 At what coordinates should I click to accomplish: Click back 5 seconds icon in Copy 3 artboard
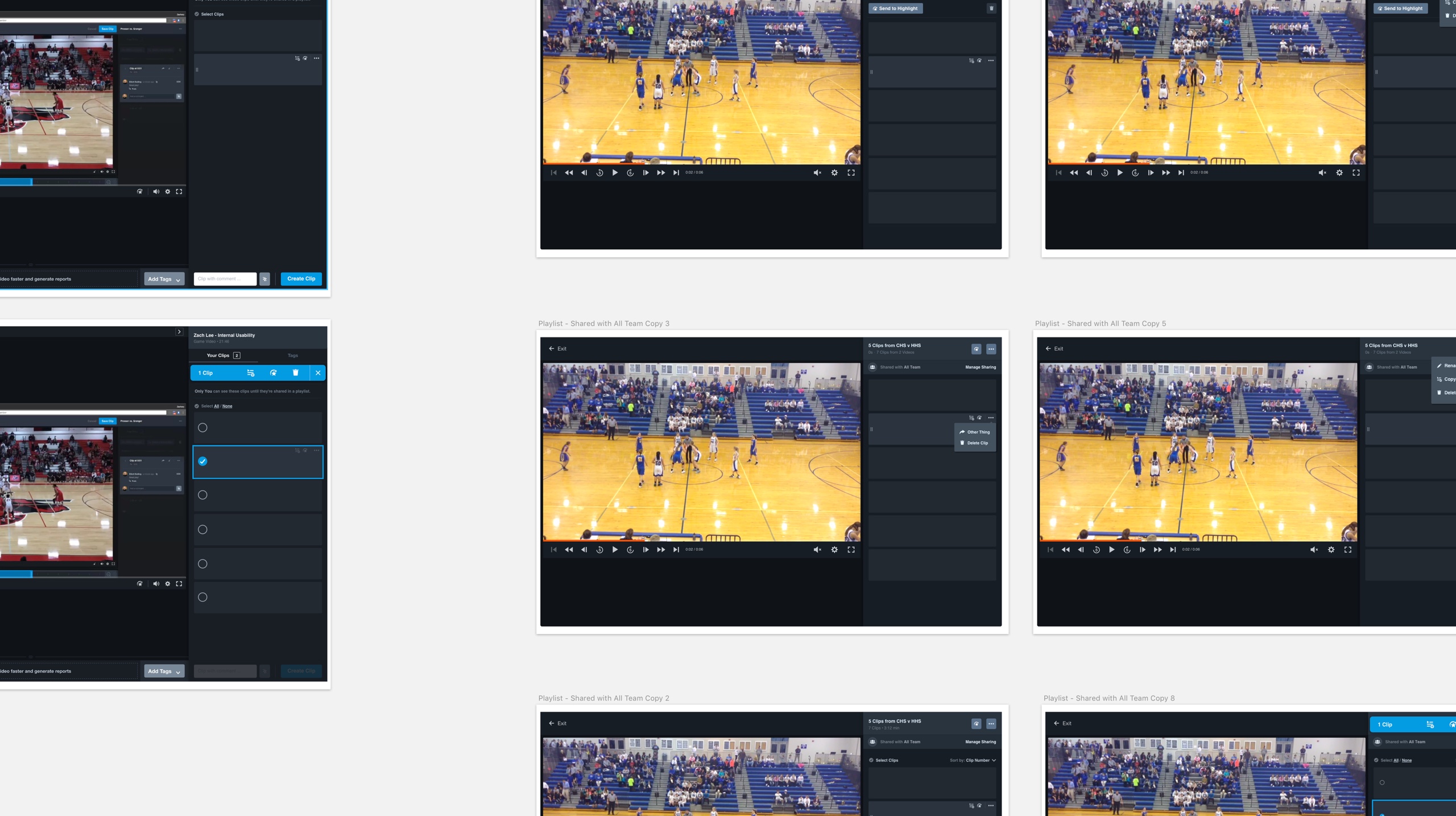point(599,550)
